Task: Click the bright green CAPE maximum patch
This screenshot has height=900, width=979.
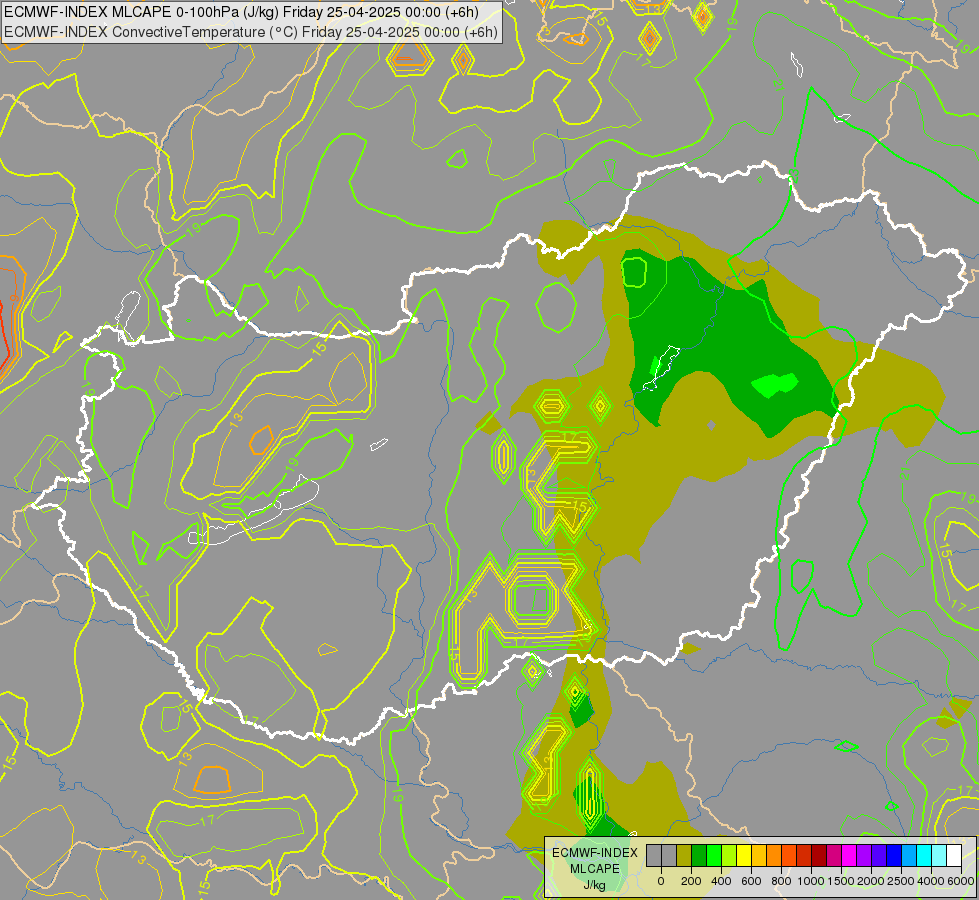Action: [774, 385]
